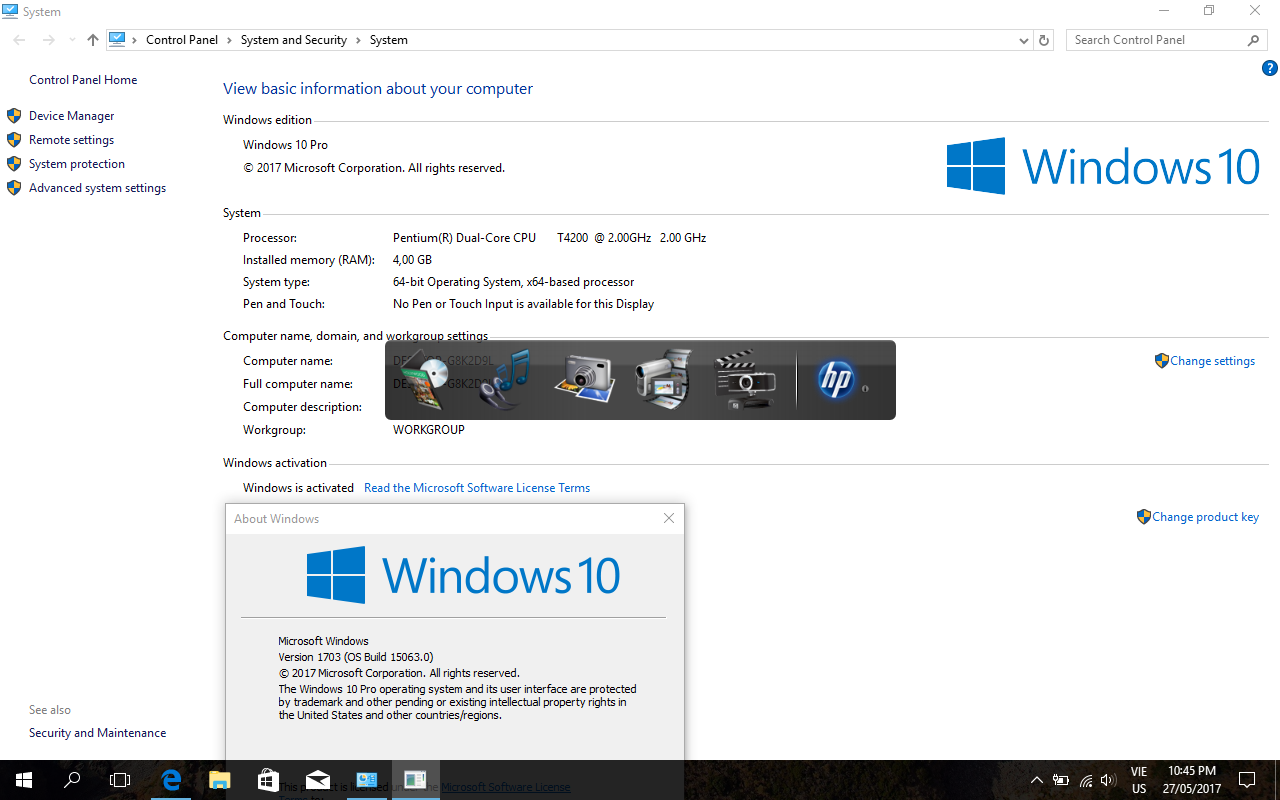
Task: Switch to the System window taskbar button
Action: (367, 780)
